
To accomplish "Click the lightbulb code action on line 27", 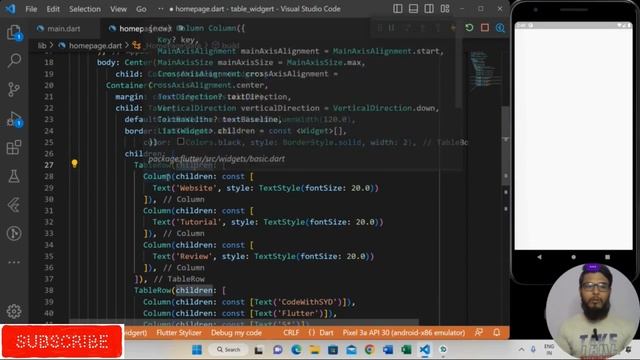I will pos(74,164).
